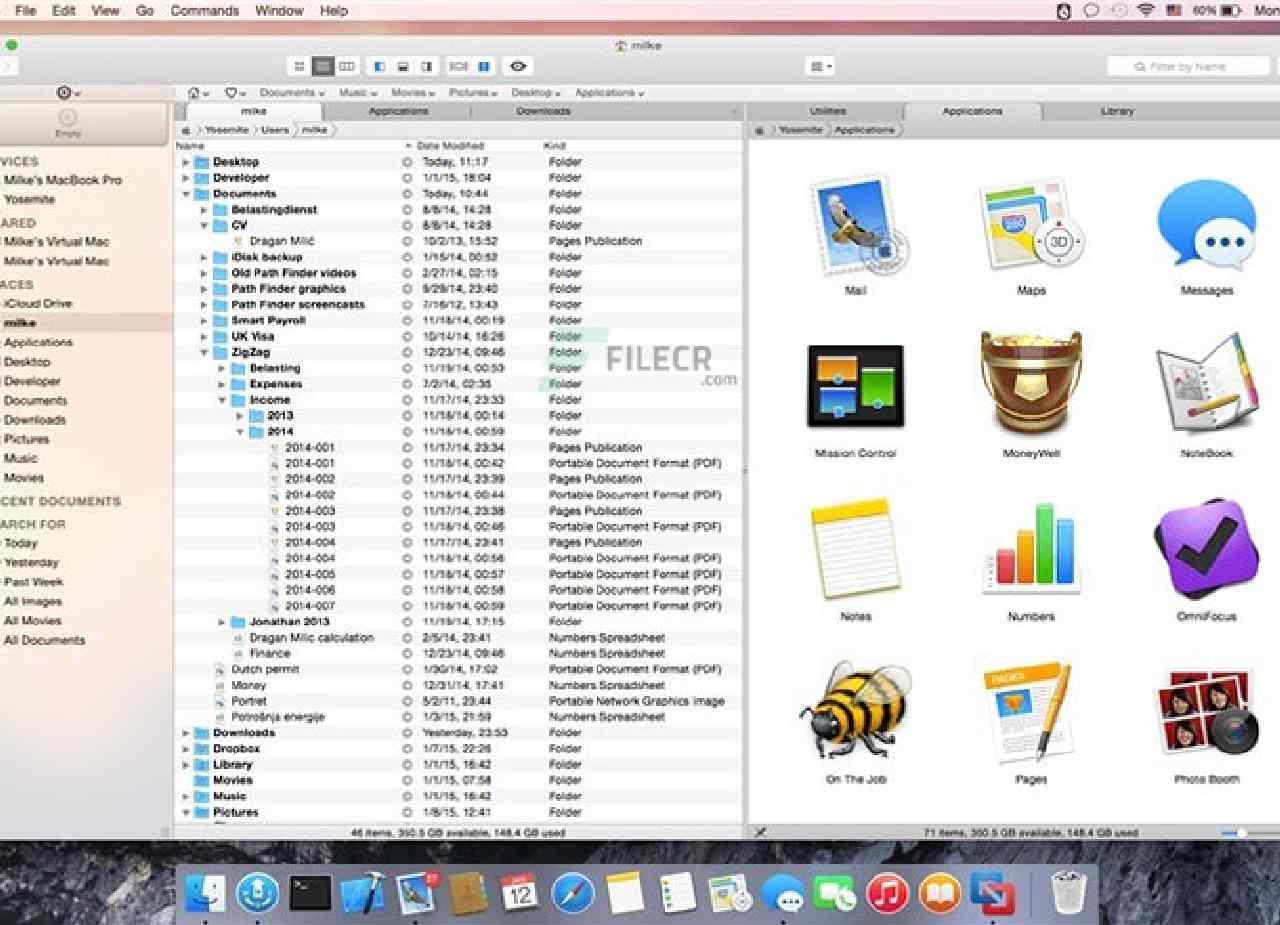Open the sidebar gear action menu
1280x925 pixels.
68,92
